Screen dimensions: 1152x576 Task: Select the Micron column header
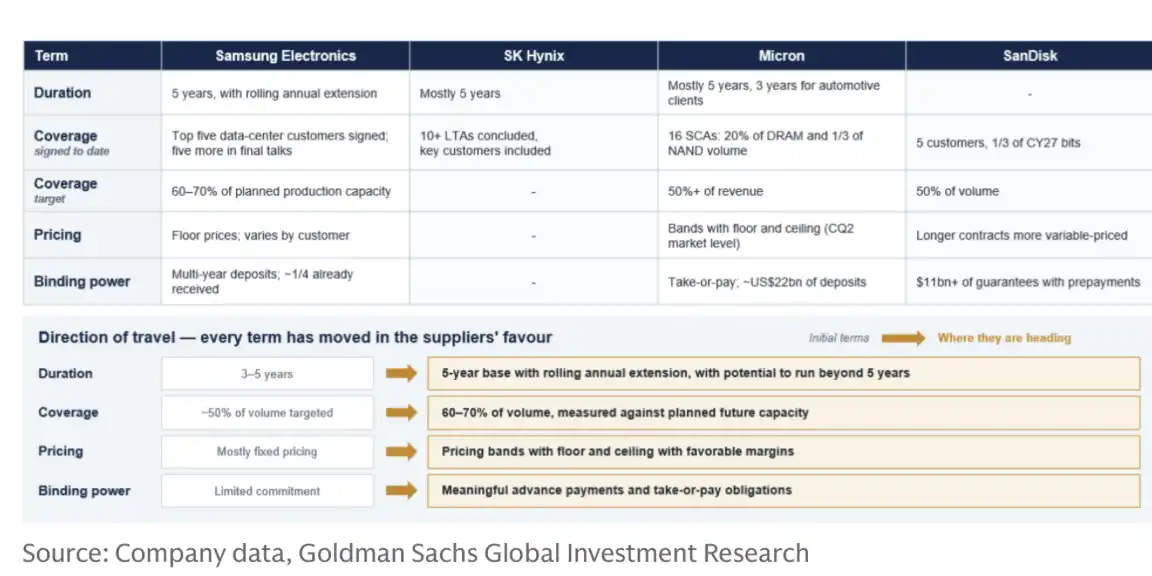(x=782, y=56)
